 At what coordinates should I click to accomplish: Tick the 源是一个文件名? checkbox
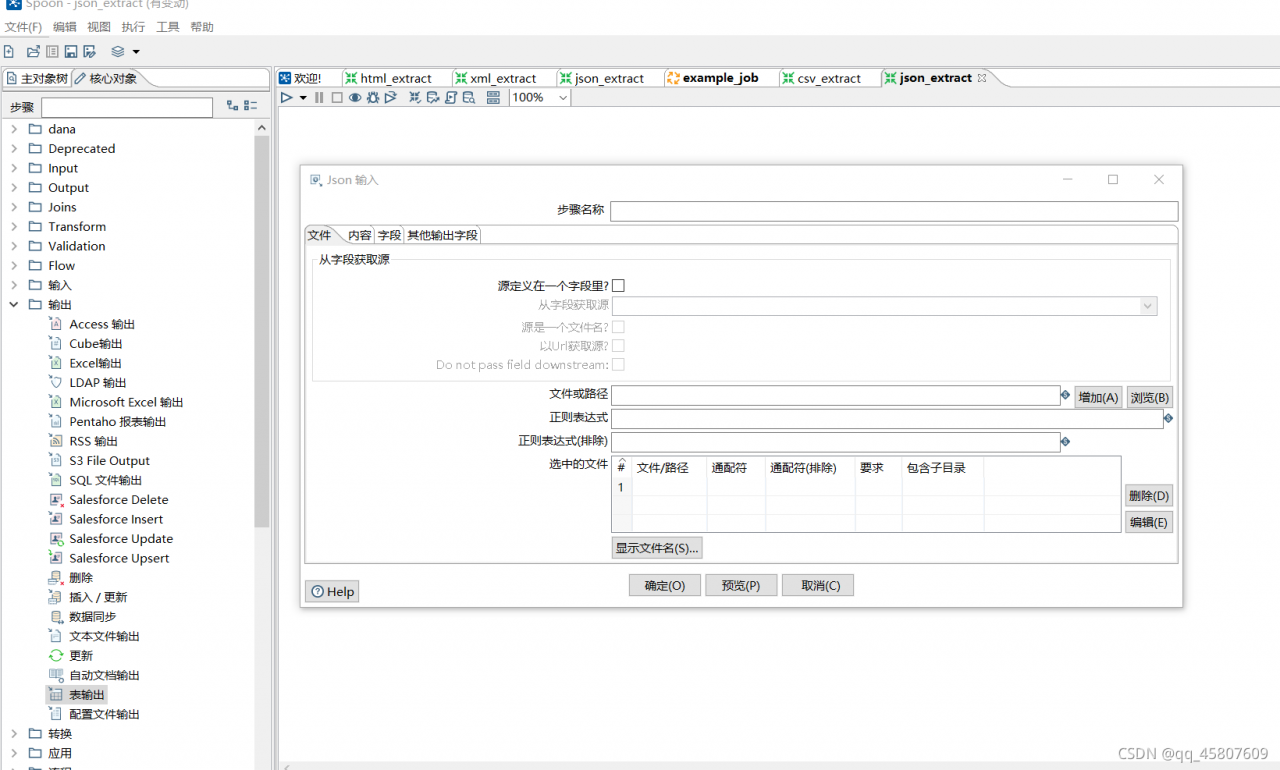618,326
